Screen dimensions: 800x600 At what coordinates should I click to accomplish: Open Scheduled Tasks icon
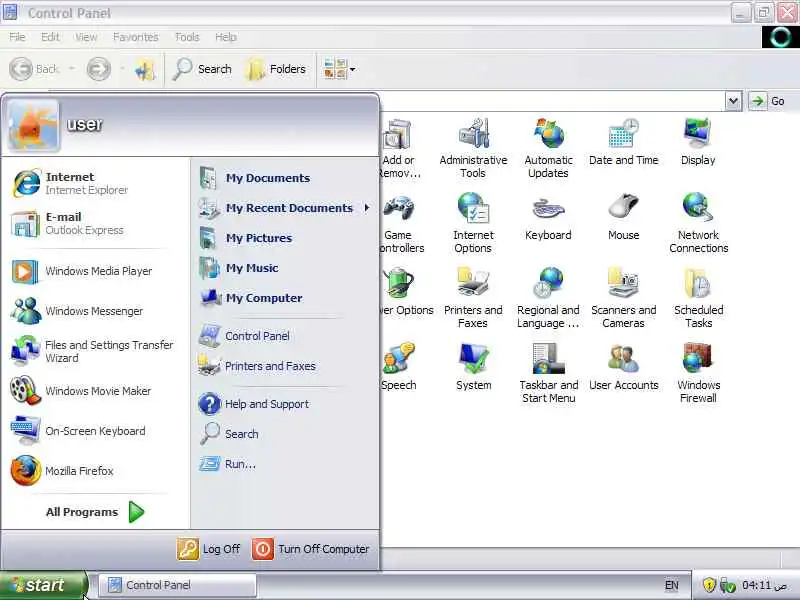click(x=698, y=298)
